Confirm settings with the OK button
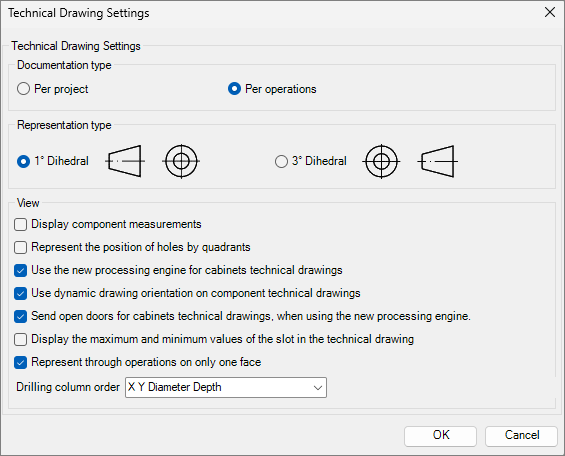 (440, 435)
